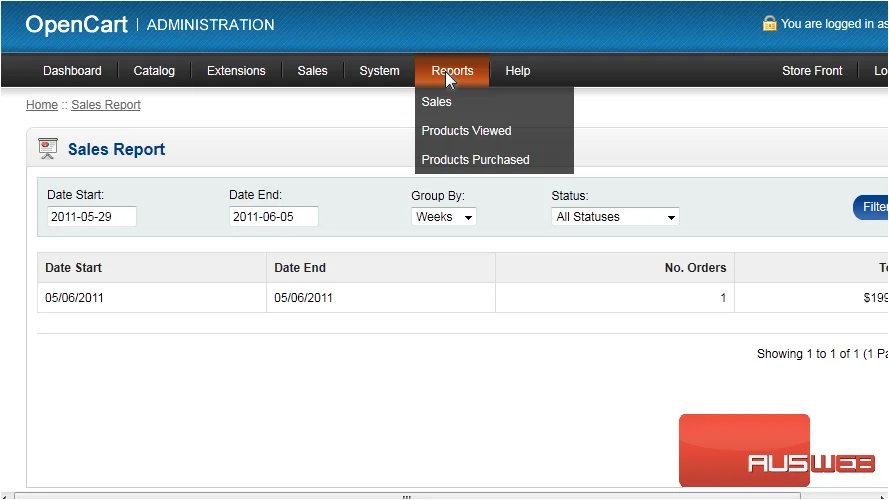Click the No. Orders column header

(x=615, y=268)
